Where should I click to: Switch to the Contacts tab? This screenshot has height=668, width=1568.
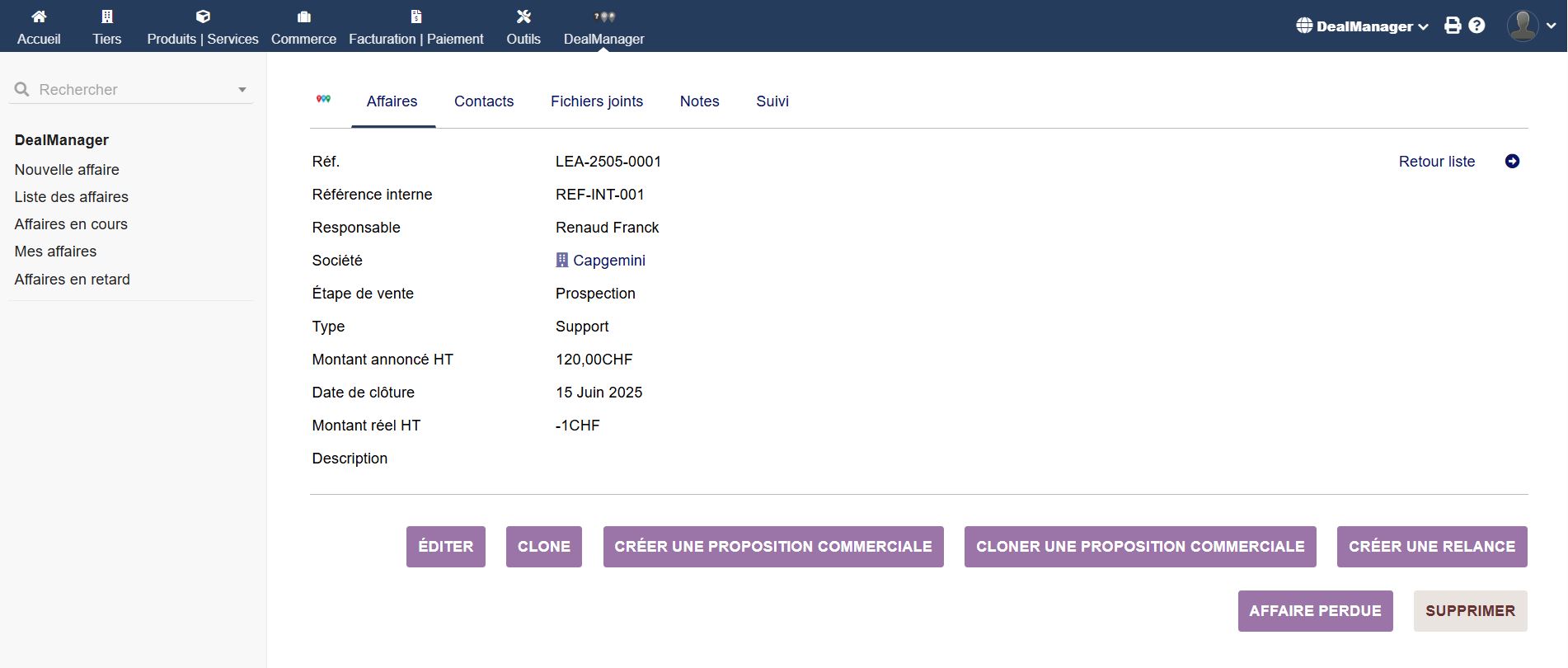coord(484,101)
